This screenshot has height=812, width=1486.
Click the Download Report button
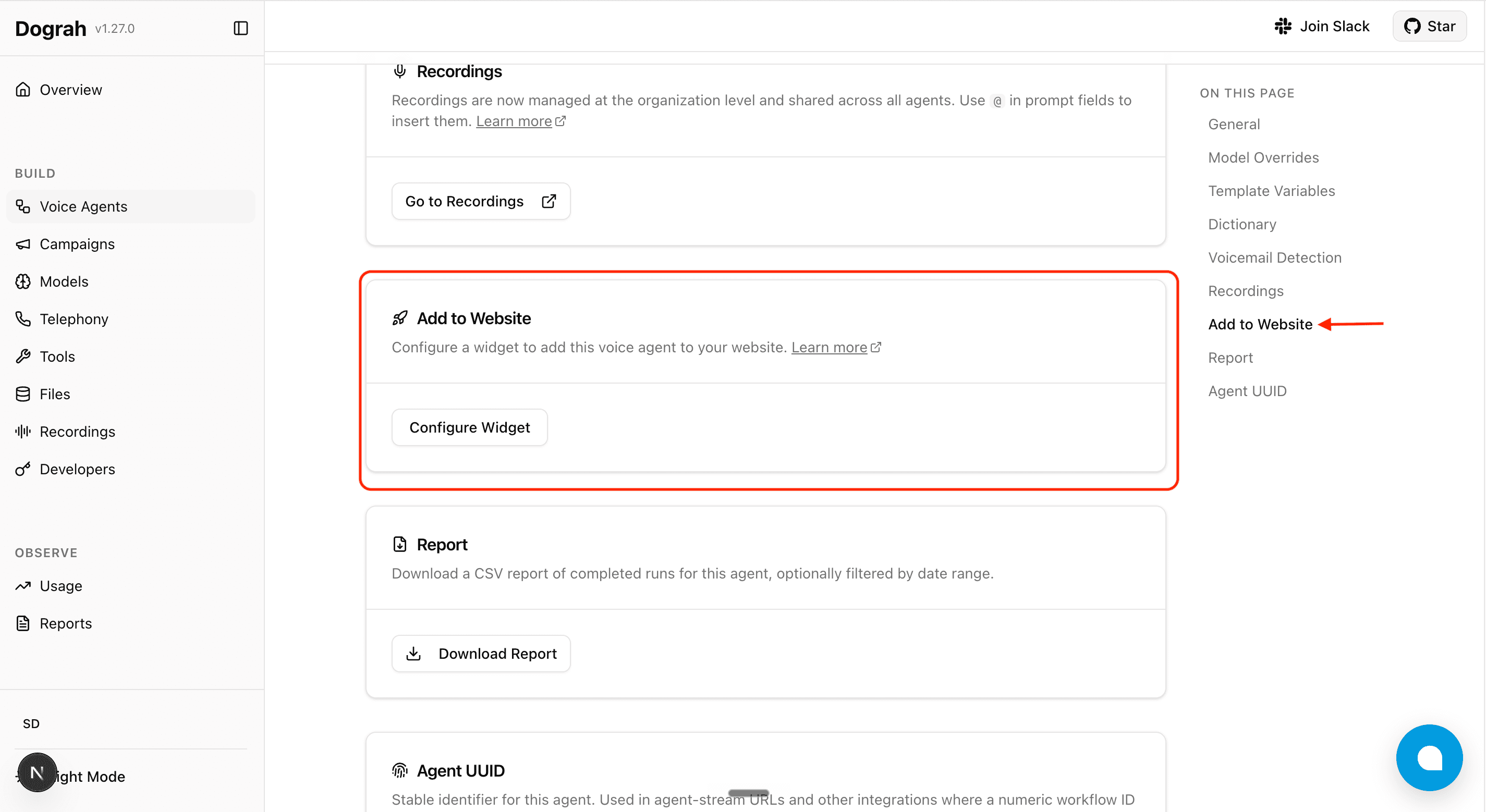click(481, 654)
